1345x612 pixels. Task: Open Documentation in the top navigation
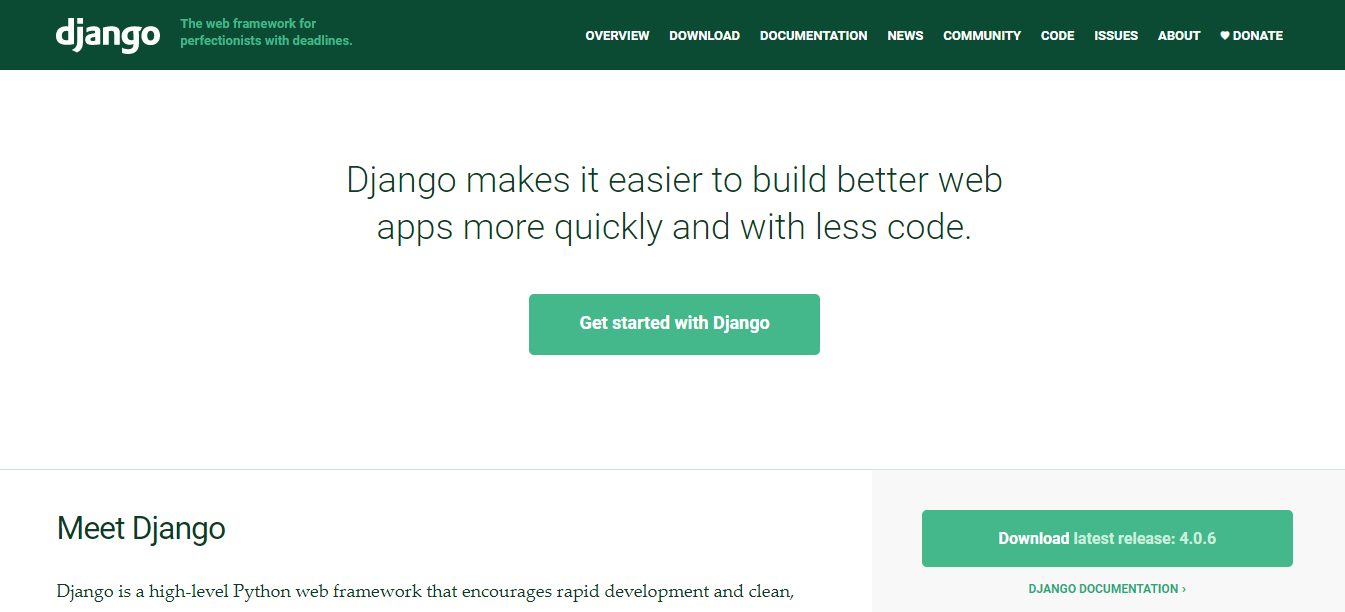pyautogui.click(x=813, y=36)
